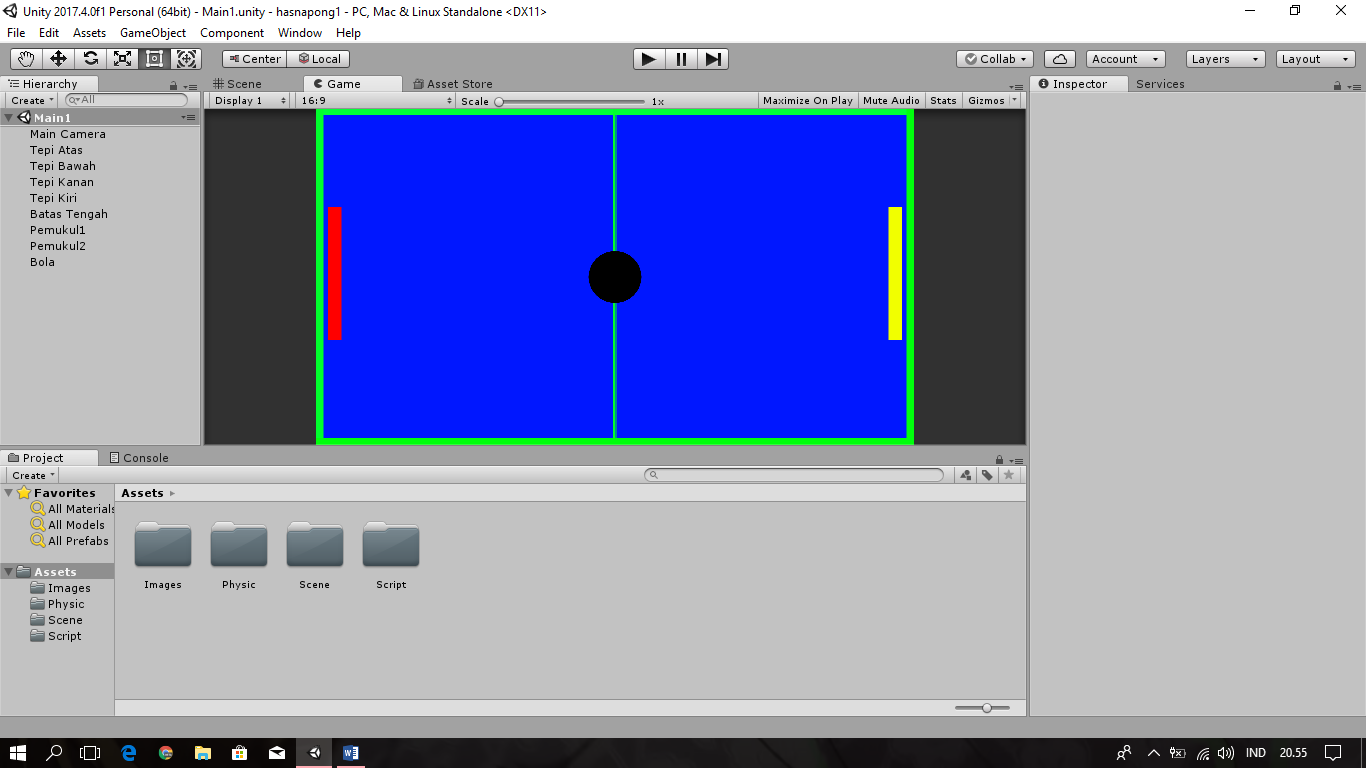1366x768 pixels.
Task: Open the File menu
Action: coord(16,33)
